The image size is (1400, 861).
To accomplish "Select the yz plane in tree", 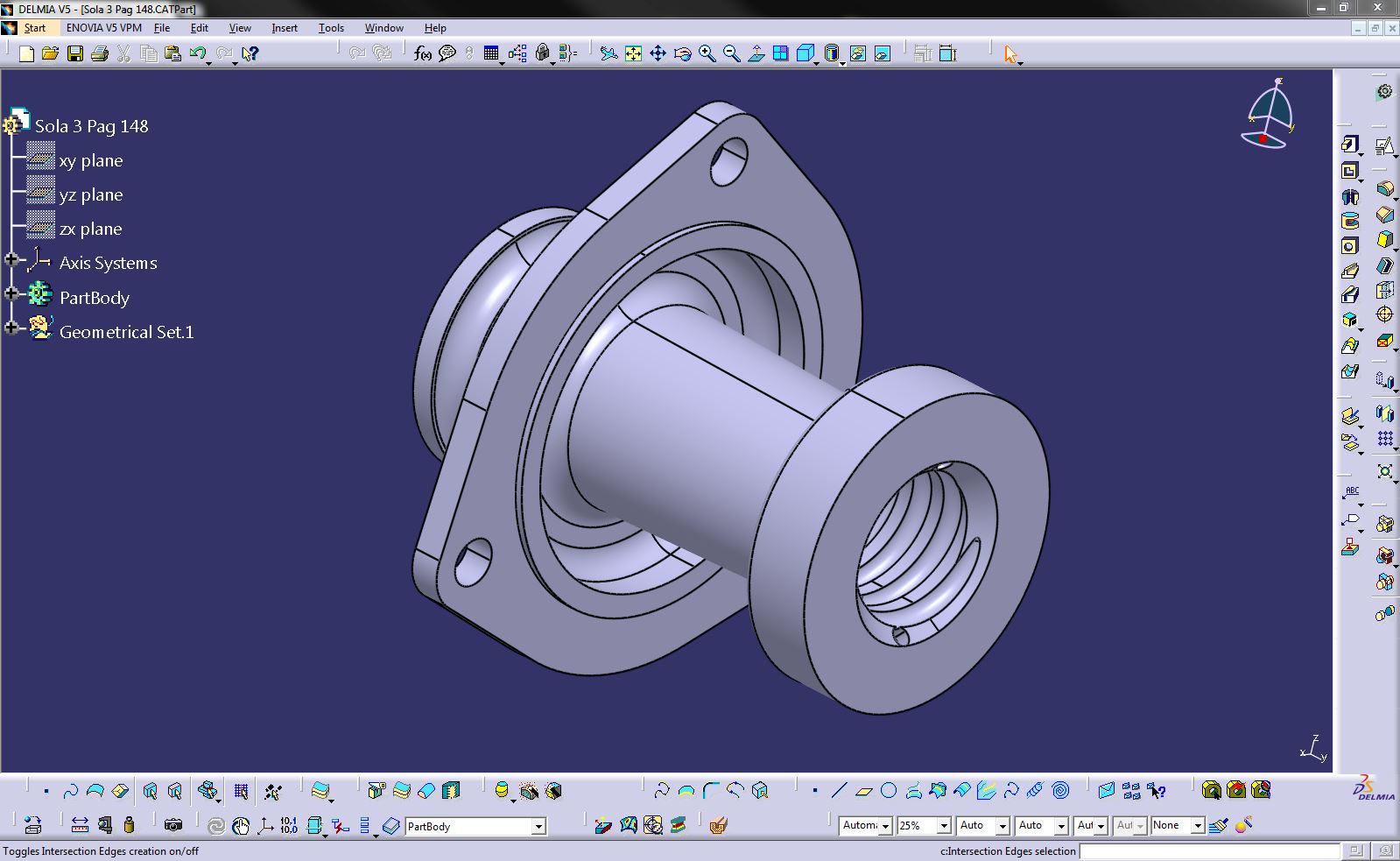I will pyautogui.click(x=91, y=194).
